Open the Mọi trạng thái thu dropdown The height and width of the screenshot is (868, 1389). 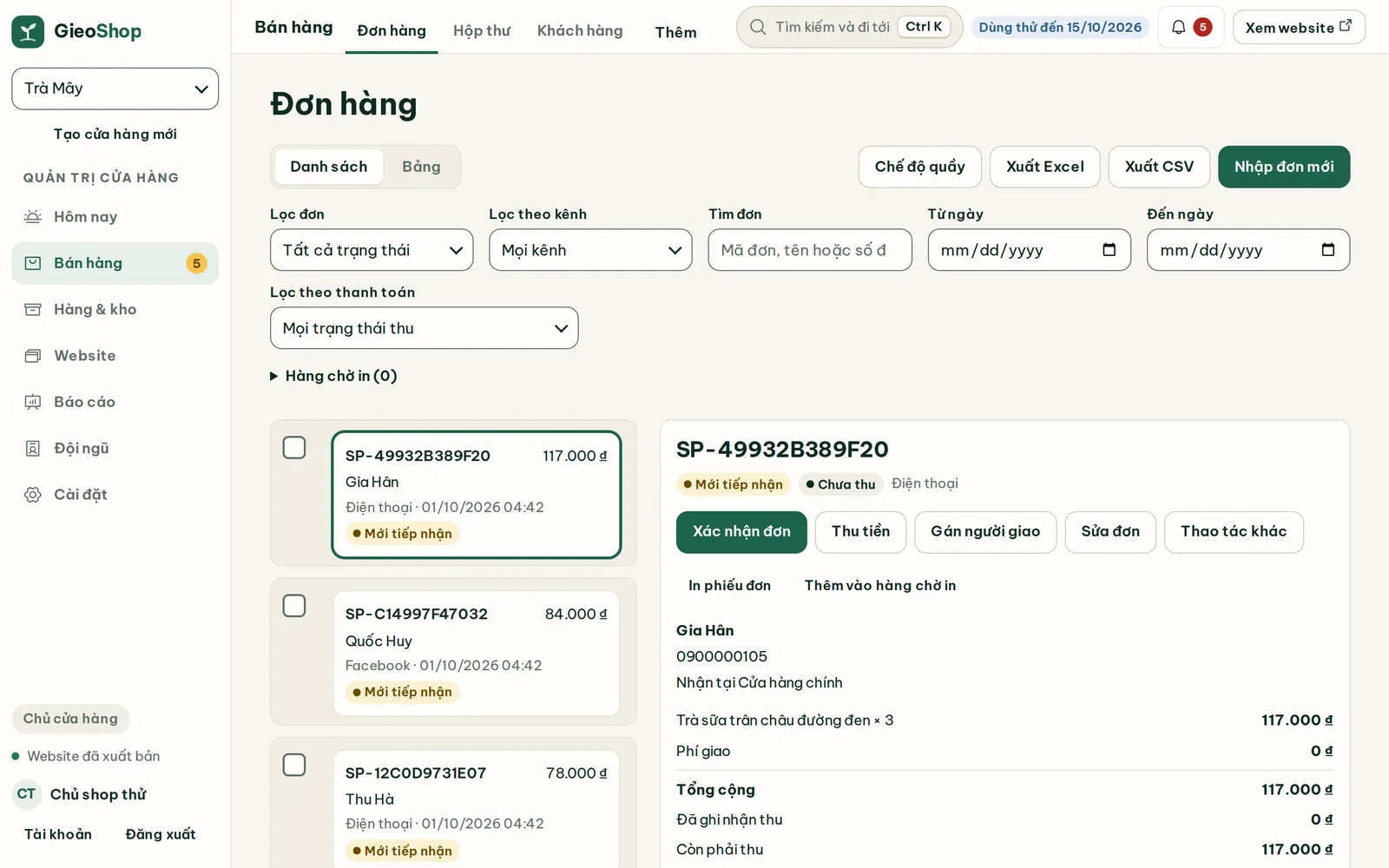(x=425, y=328)
